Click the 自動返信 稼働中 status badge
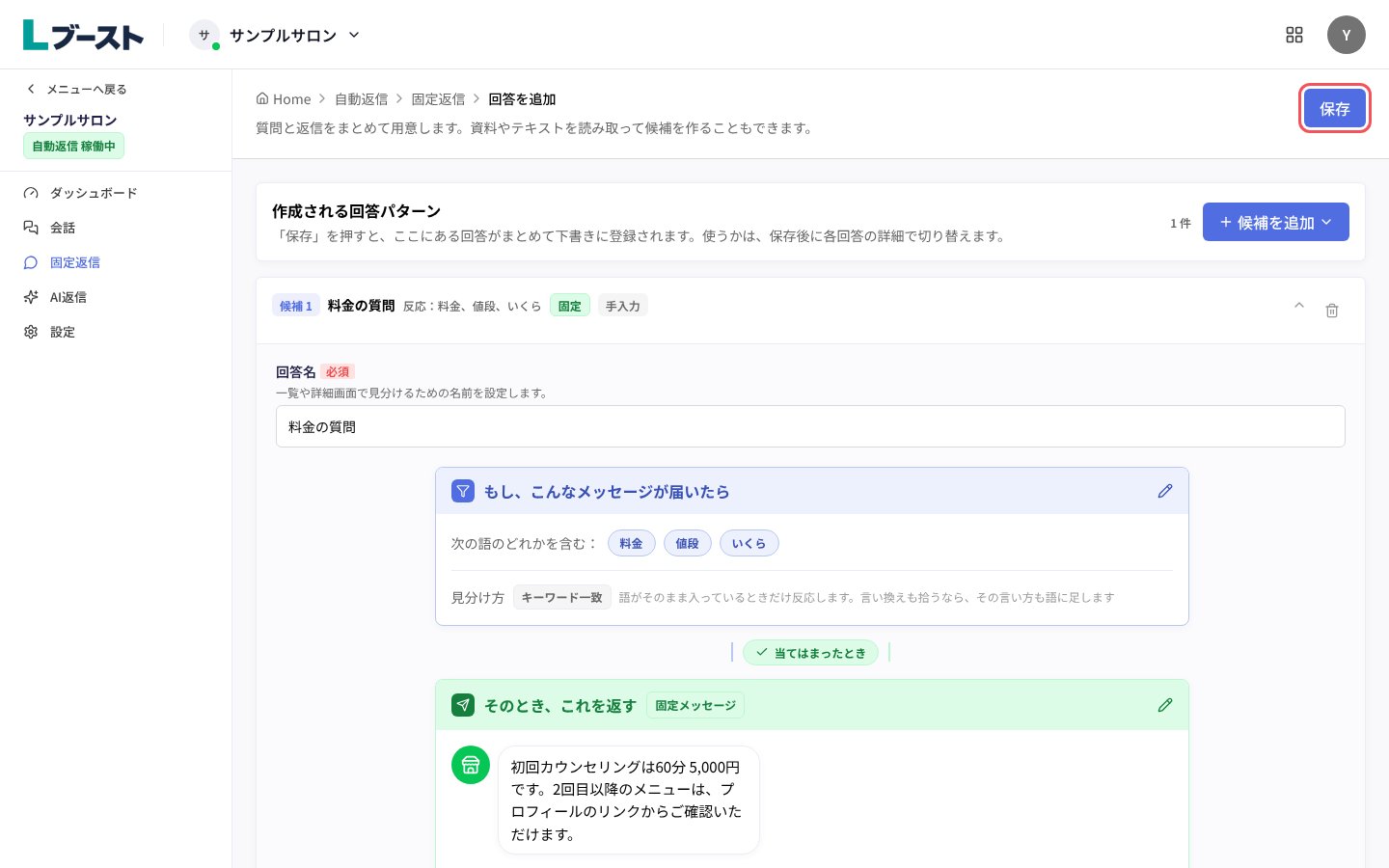Image resolution: width=1389 pixels, height=868 pixels. 74,146
